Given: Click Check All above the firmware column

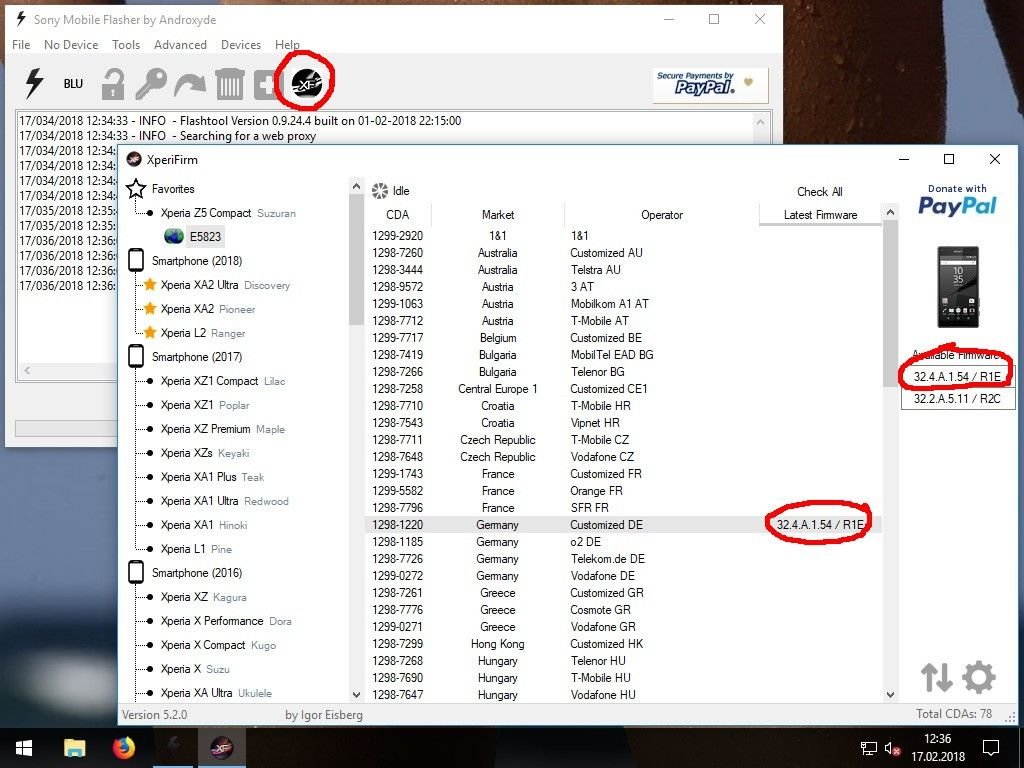Looking at the screenshot, I should tap(820, 192).
